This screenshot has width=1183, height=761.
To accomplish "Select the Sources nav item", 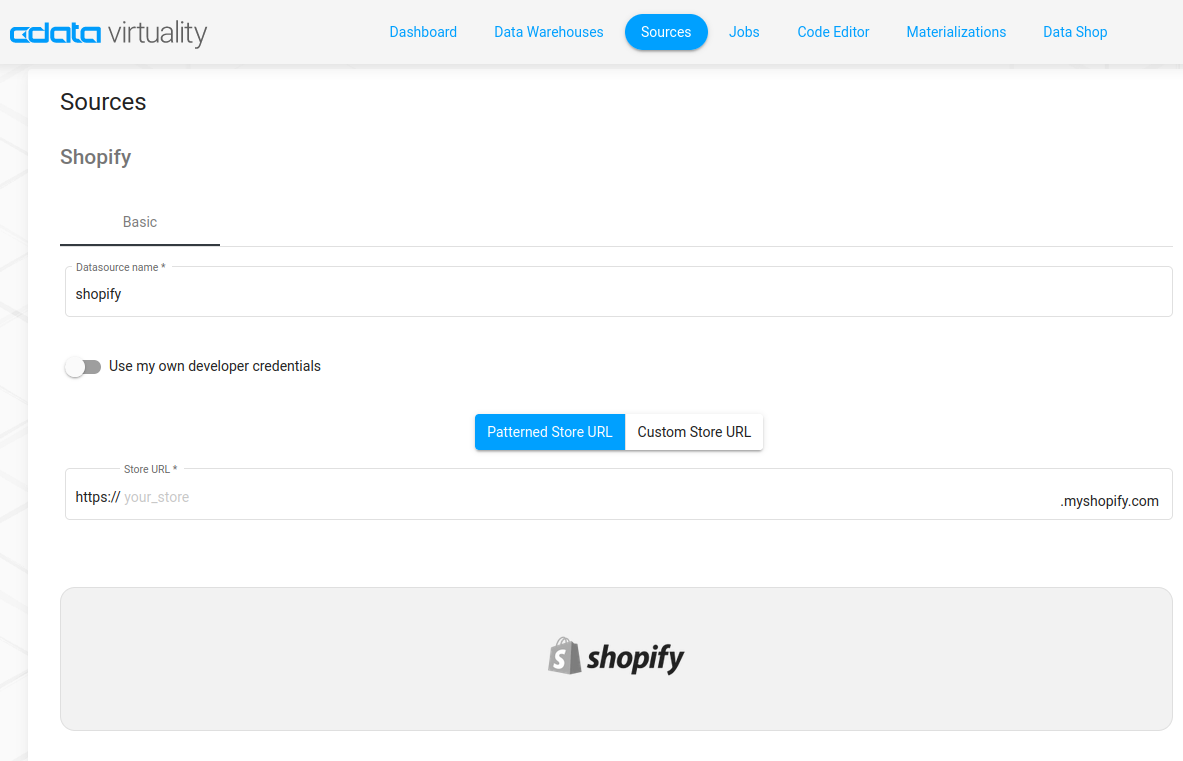I will pyautogui.click(x=666, y=32).
